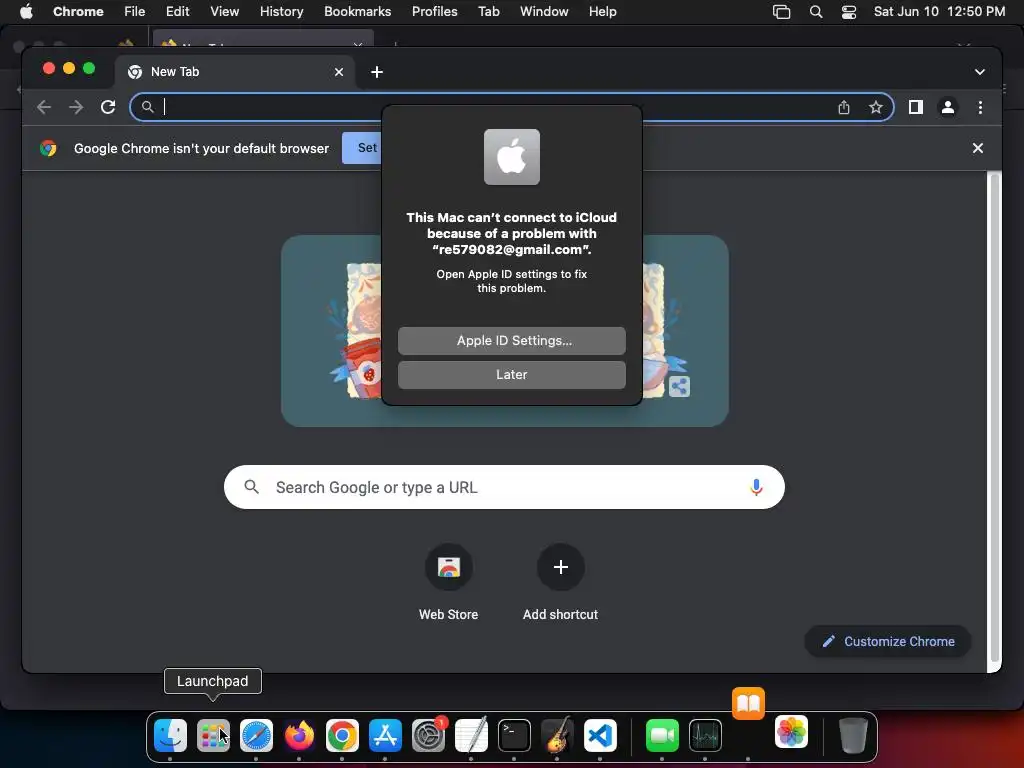The image size is (1024, 768).
Task: Click the Set as default button
Action: coord(362,148)
